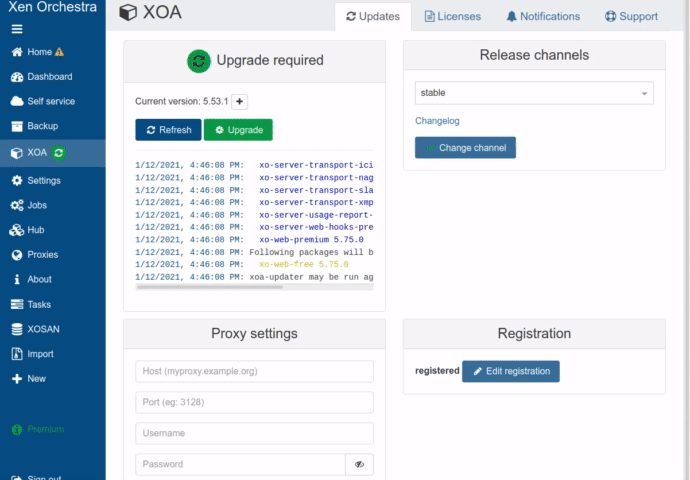The height and width of the screenshot is (480, 690).
Task: Click the green Upgrade required status icon
Action: [x=198, y=61]
